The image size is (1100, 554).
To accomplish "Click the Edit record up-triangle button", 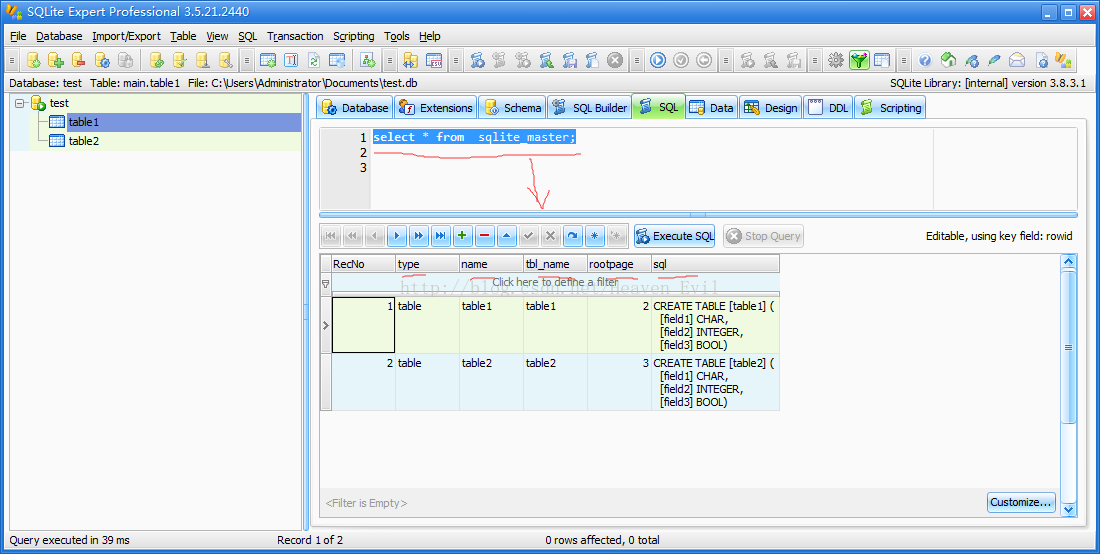I will [507, 236].
